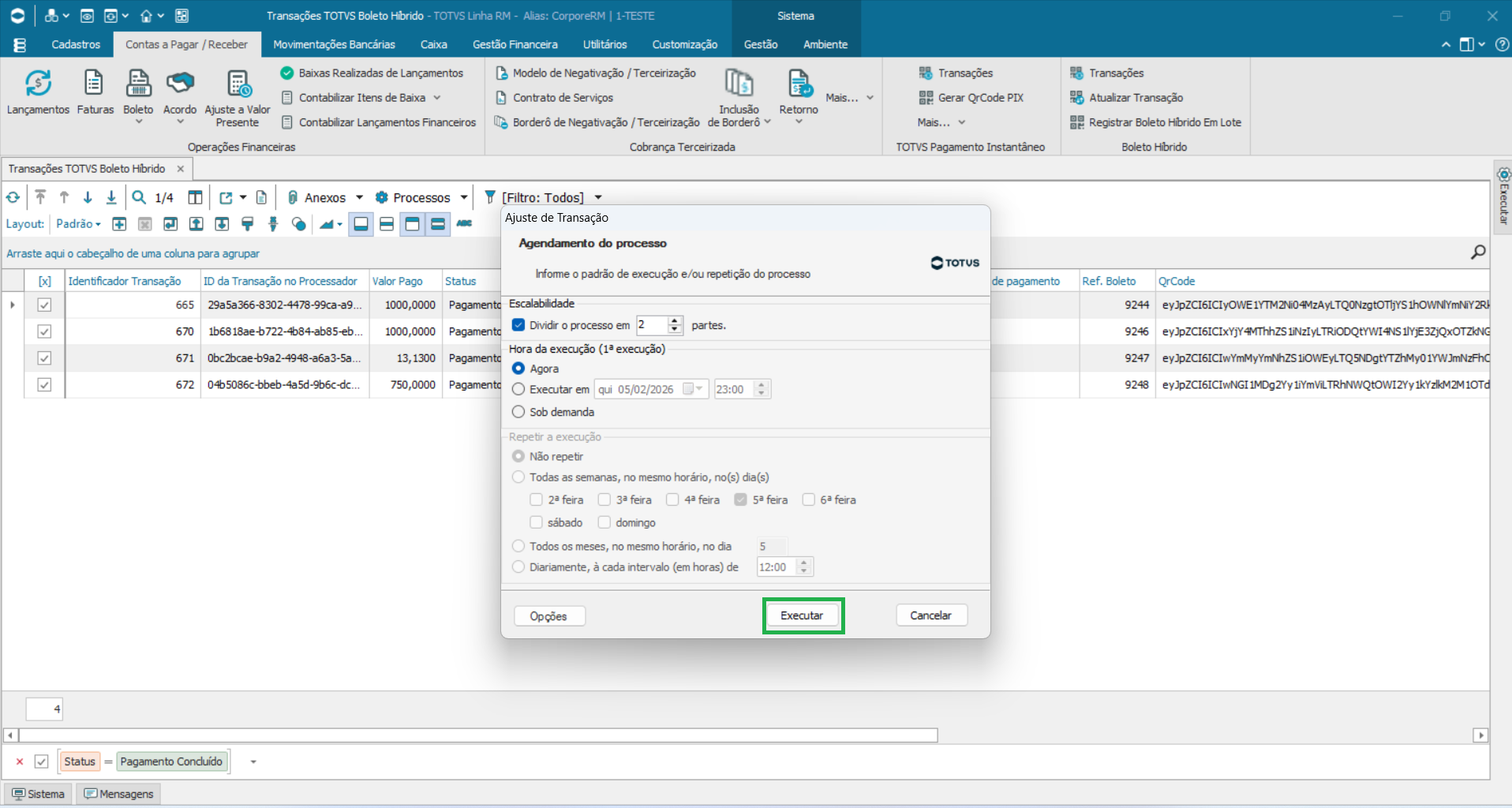Go to the first record
The image size is (1512, 808).
[40, 197]
